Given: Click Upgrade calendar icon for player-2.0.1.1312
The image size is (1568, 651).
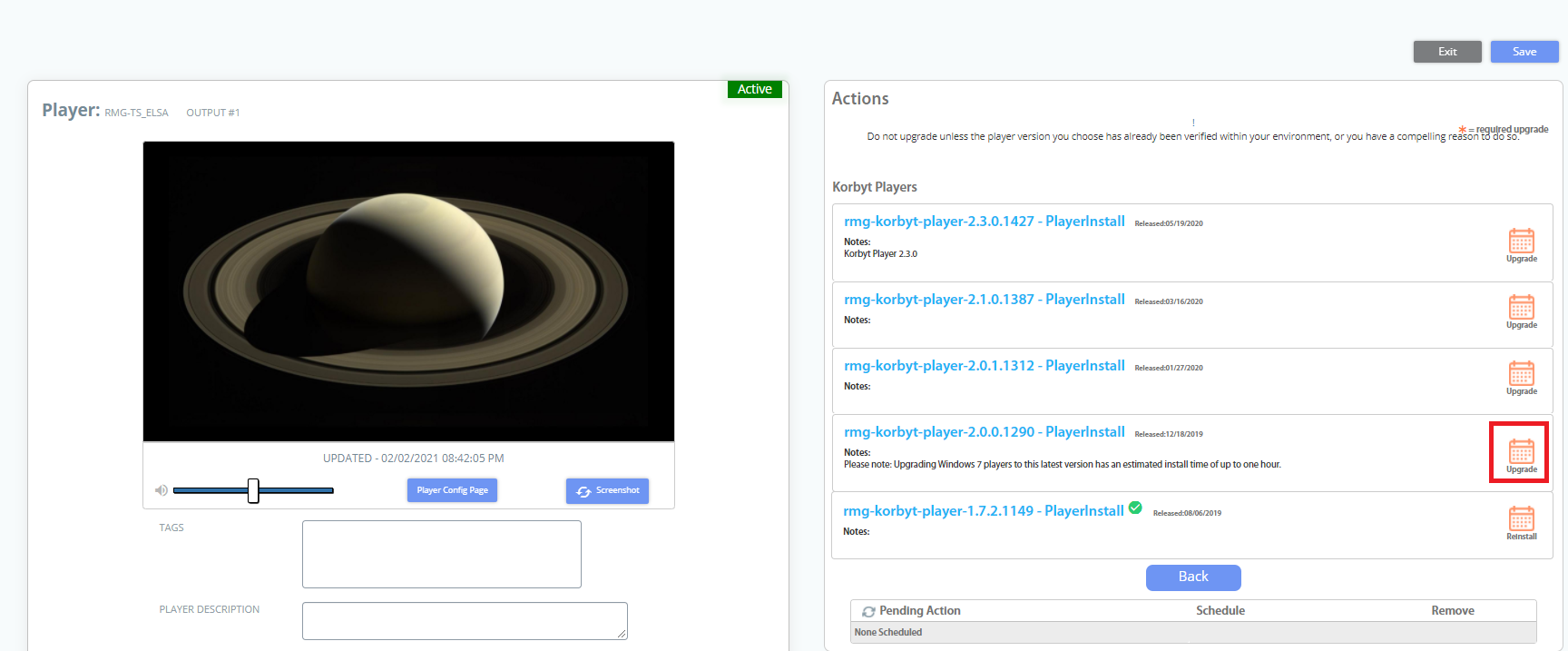Looking at the screenshot, I should pos(1522,373).
